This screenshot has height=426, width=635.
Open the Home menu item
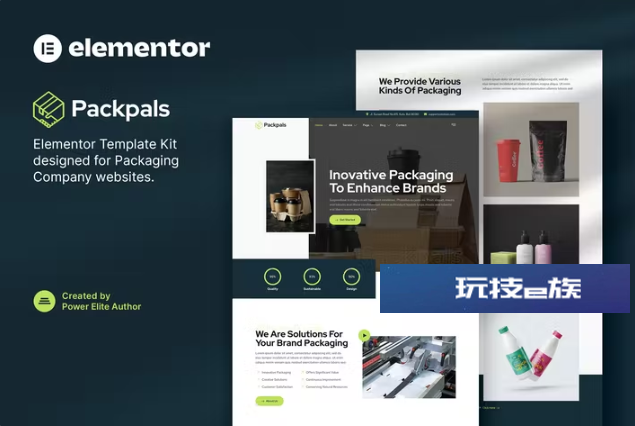[x=319, y=125]
